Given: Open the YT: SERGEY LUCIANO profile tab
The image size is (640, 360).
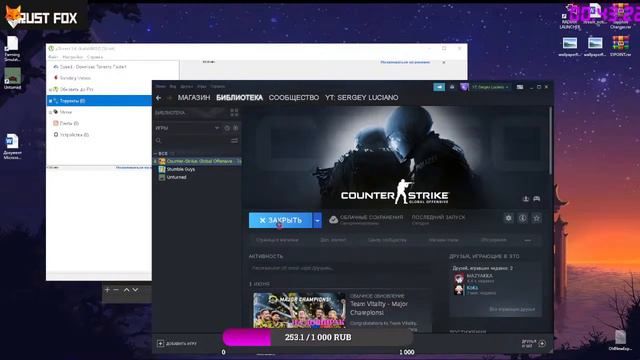Looking at the screenshot, I should [x=362, y=98].
